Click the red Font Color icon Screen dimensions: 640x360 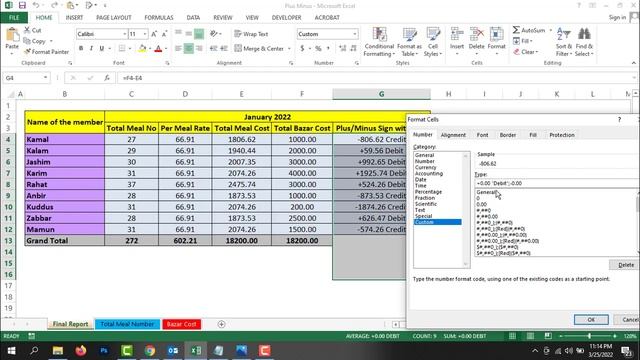158,48
